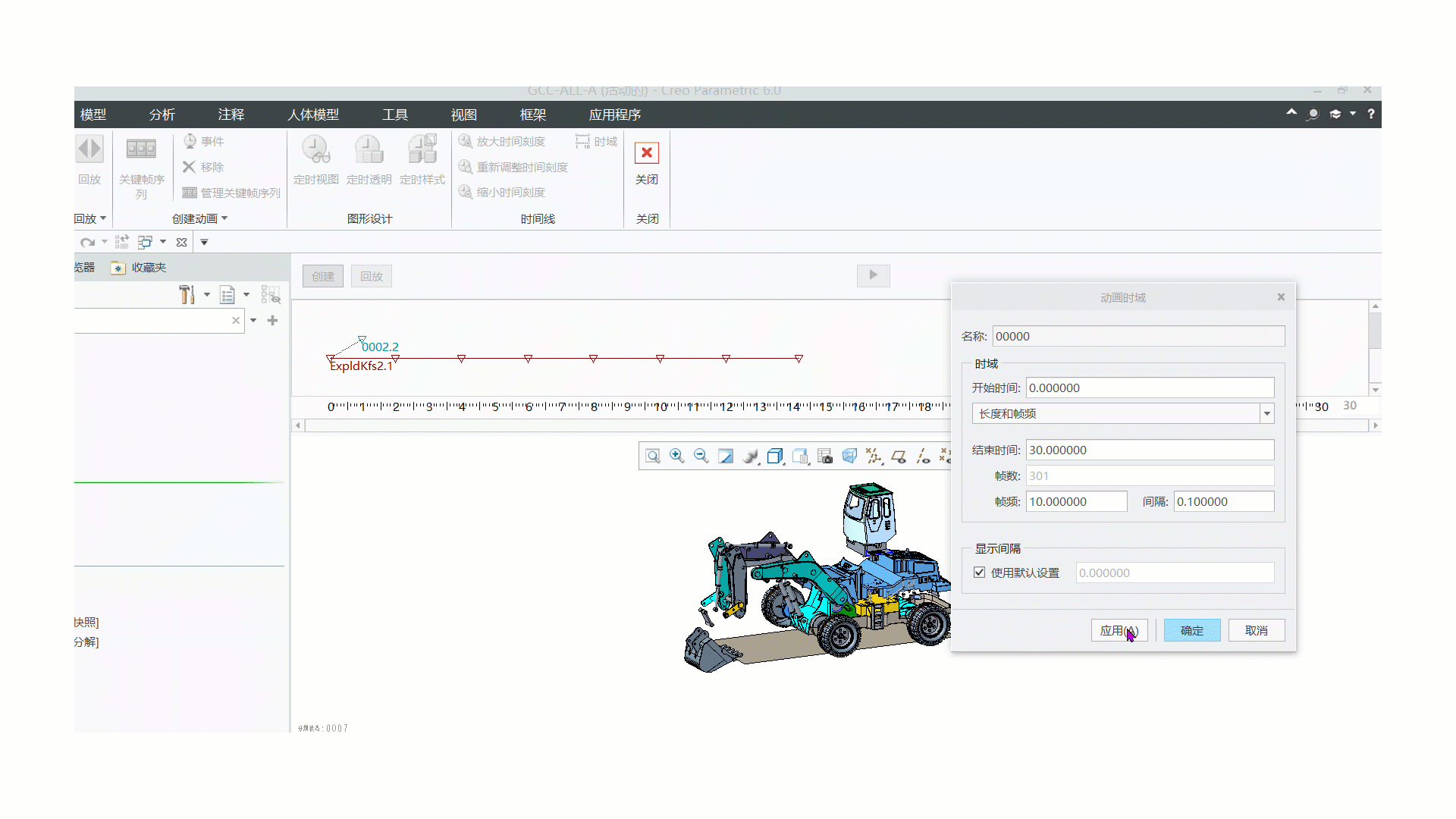The image size is (1456, 819).
Task: Click the 时域 time domain tool
Action: [597, 141]
